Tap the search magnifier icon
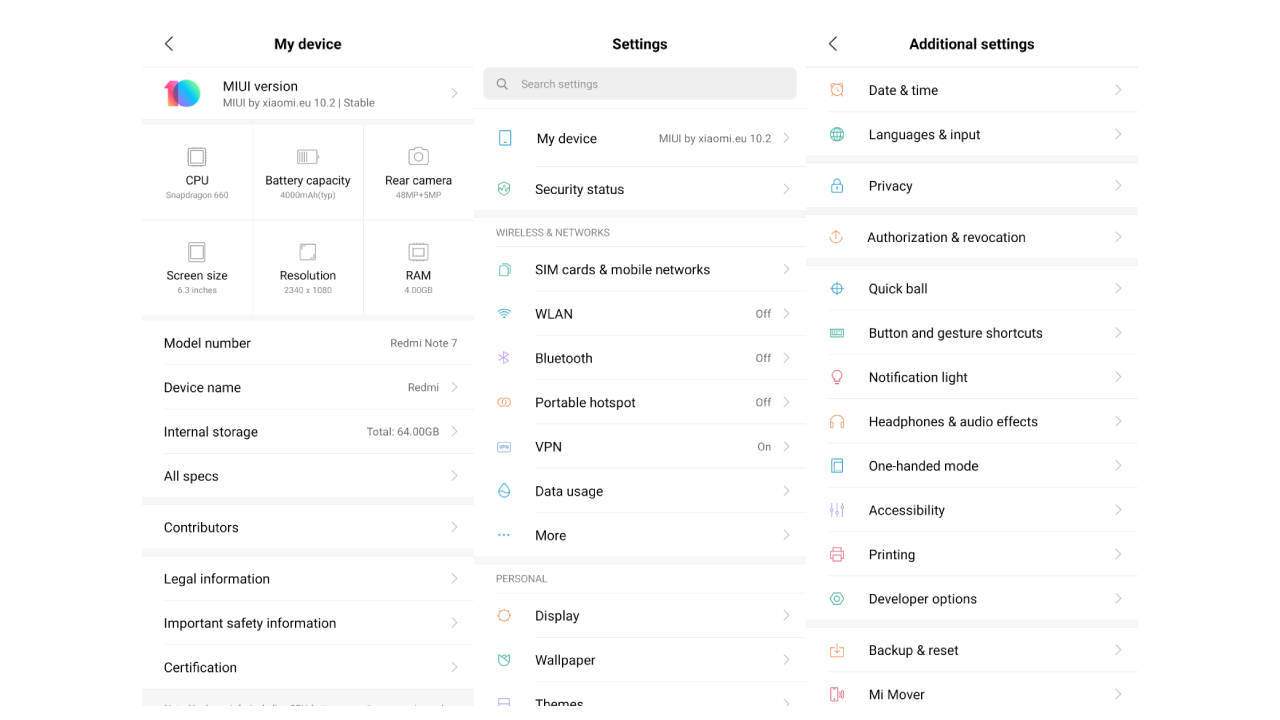Screen dimensions: 1280x720 click(x=502, y=84)
